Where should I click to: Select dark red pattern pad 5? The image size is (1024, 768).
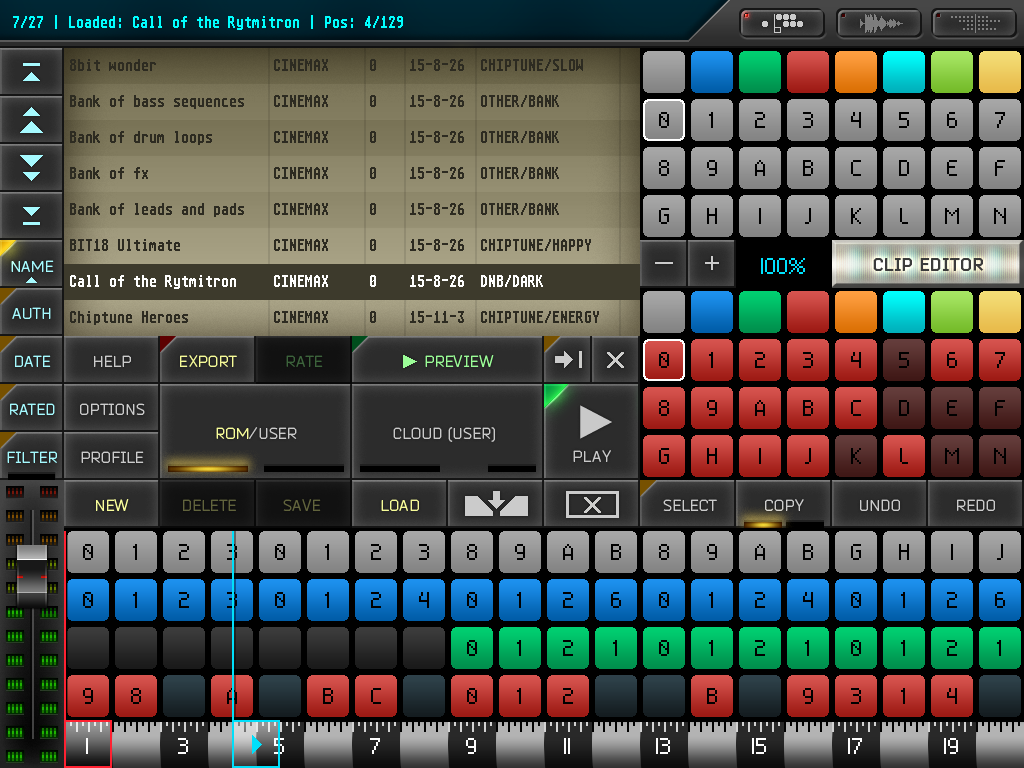(903, 360)
